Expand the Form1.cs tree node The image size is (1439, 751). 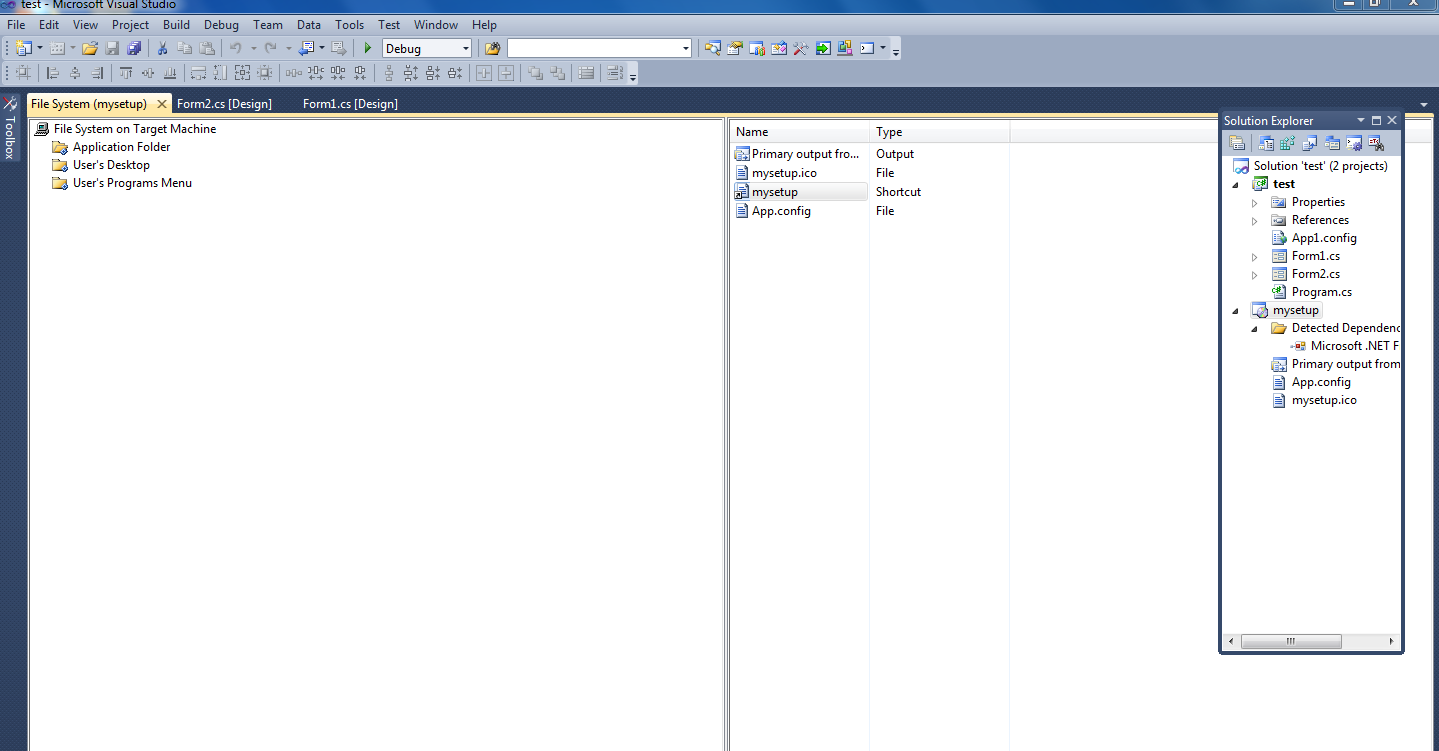pos(1254,256)
